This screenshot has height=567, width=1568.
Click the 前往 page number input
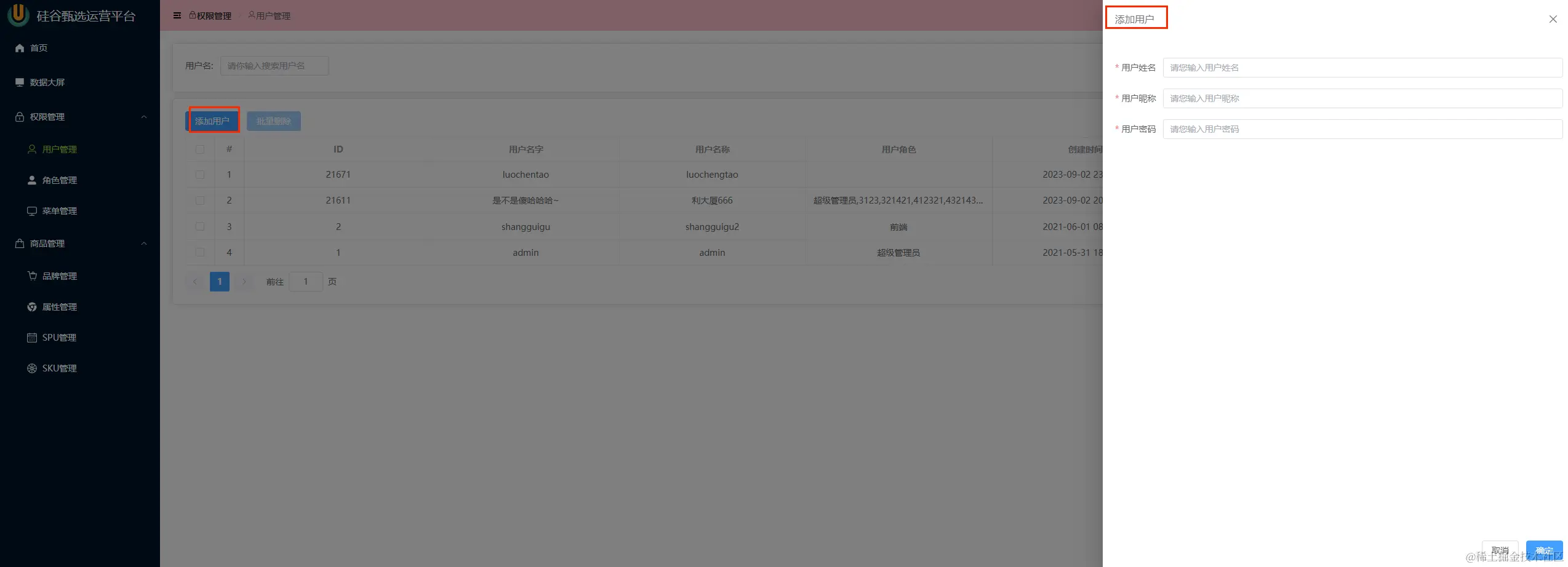(x=306, y=281)
